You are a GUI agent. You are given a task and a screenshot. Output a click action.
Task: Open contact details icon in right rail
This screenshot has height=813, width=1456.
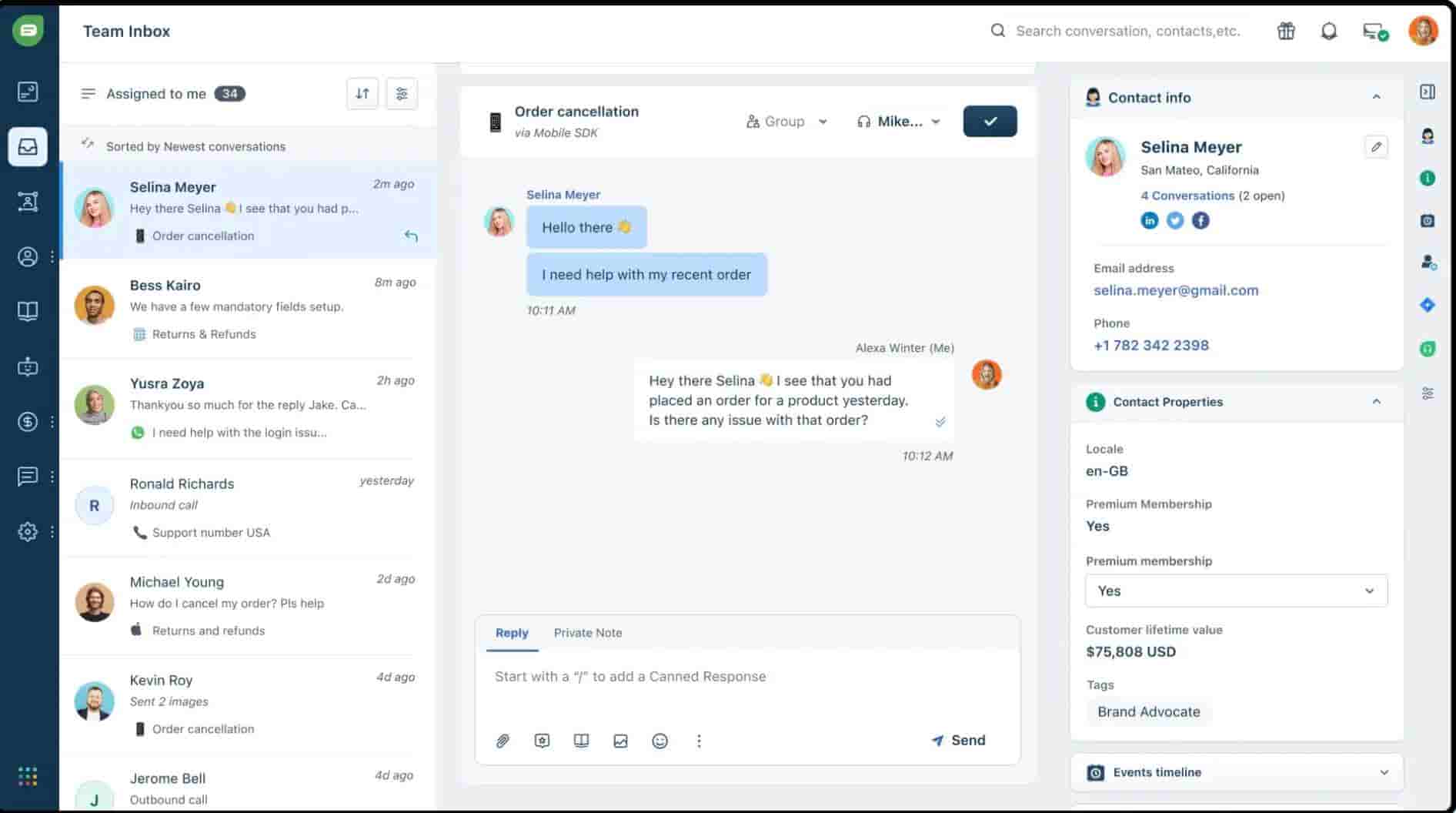pos(1428,136)
